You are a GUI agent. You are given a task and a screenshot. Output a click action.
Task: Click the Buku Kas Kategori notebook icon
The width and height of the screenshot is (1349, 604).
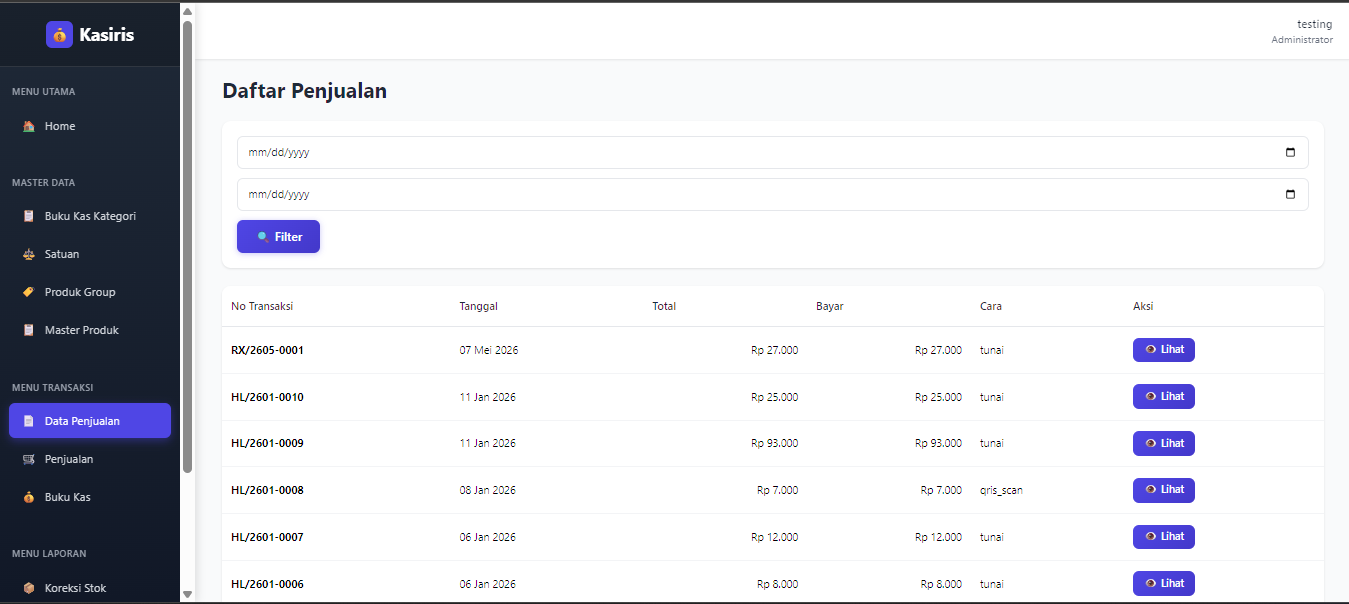29,216
